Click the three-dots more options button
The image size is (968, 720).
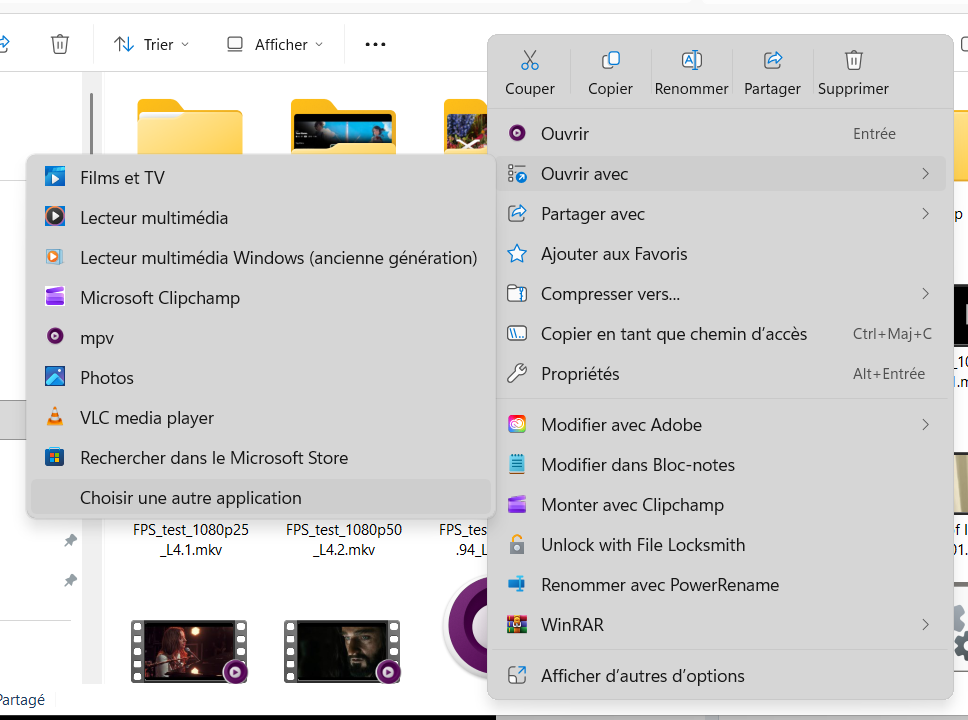[x=375, y=44]
